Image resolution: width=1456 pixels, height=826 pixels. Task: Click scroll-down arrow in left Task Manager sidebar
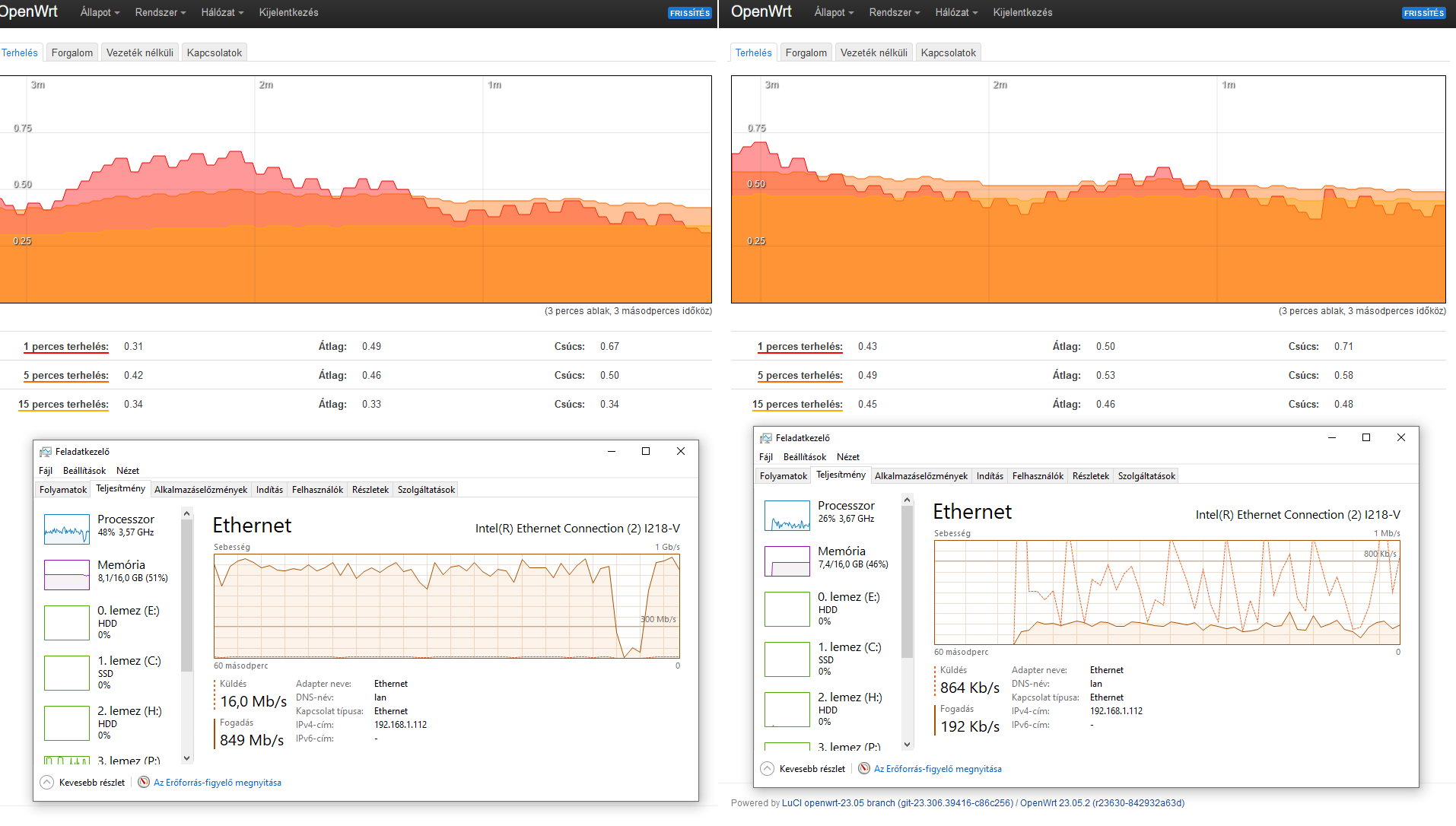(x=187, y=758)
